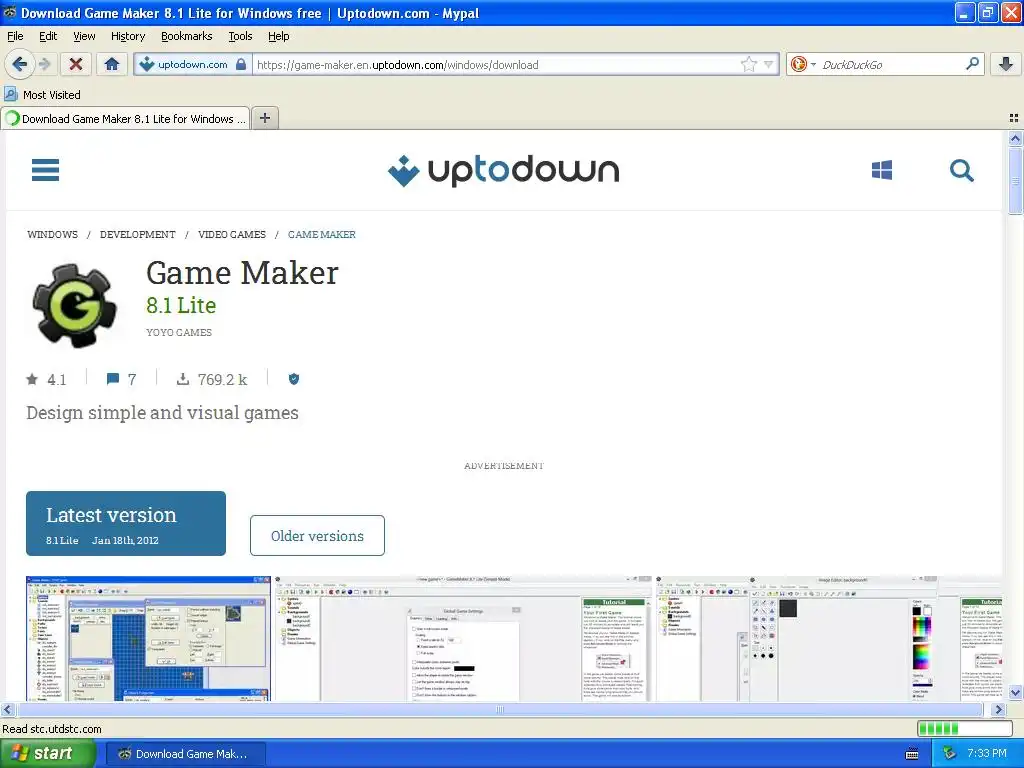
Task: Open the Bookmarks menu
Action: (x=187, y=36)
